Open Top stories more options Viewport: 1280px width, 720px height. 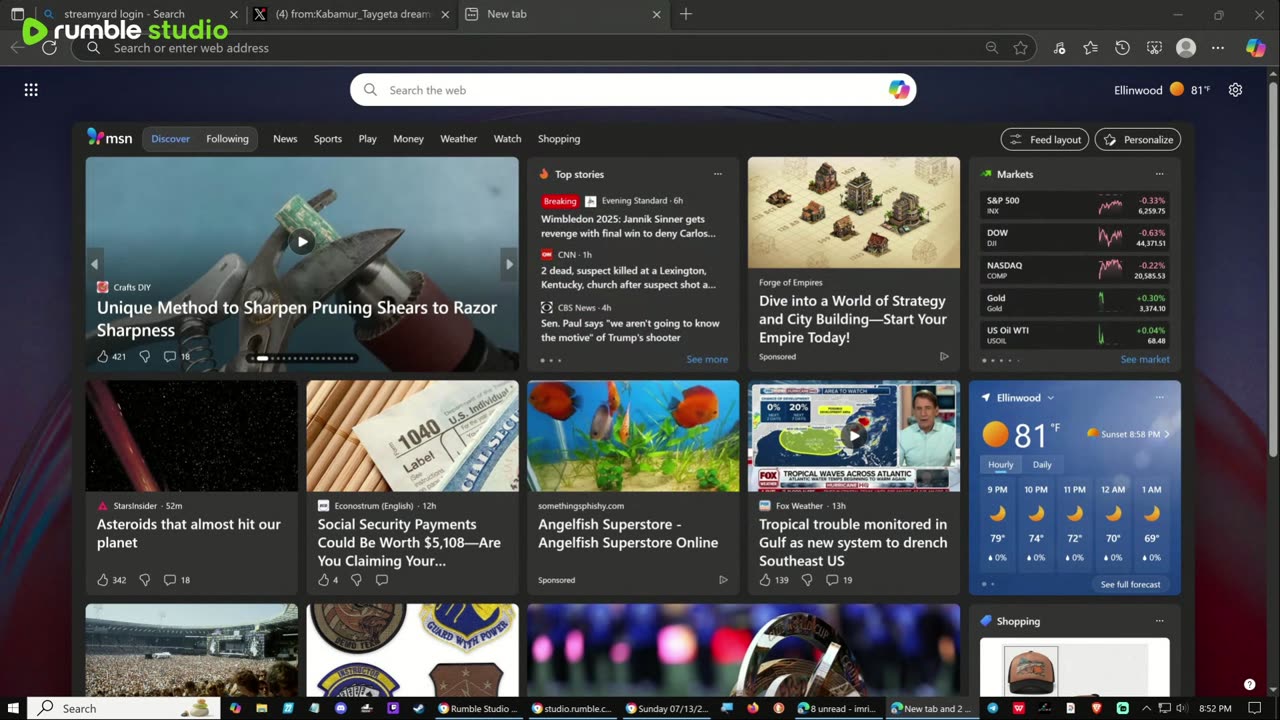click(717, 174)
